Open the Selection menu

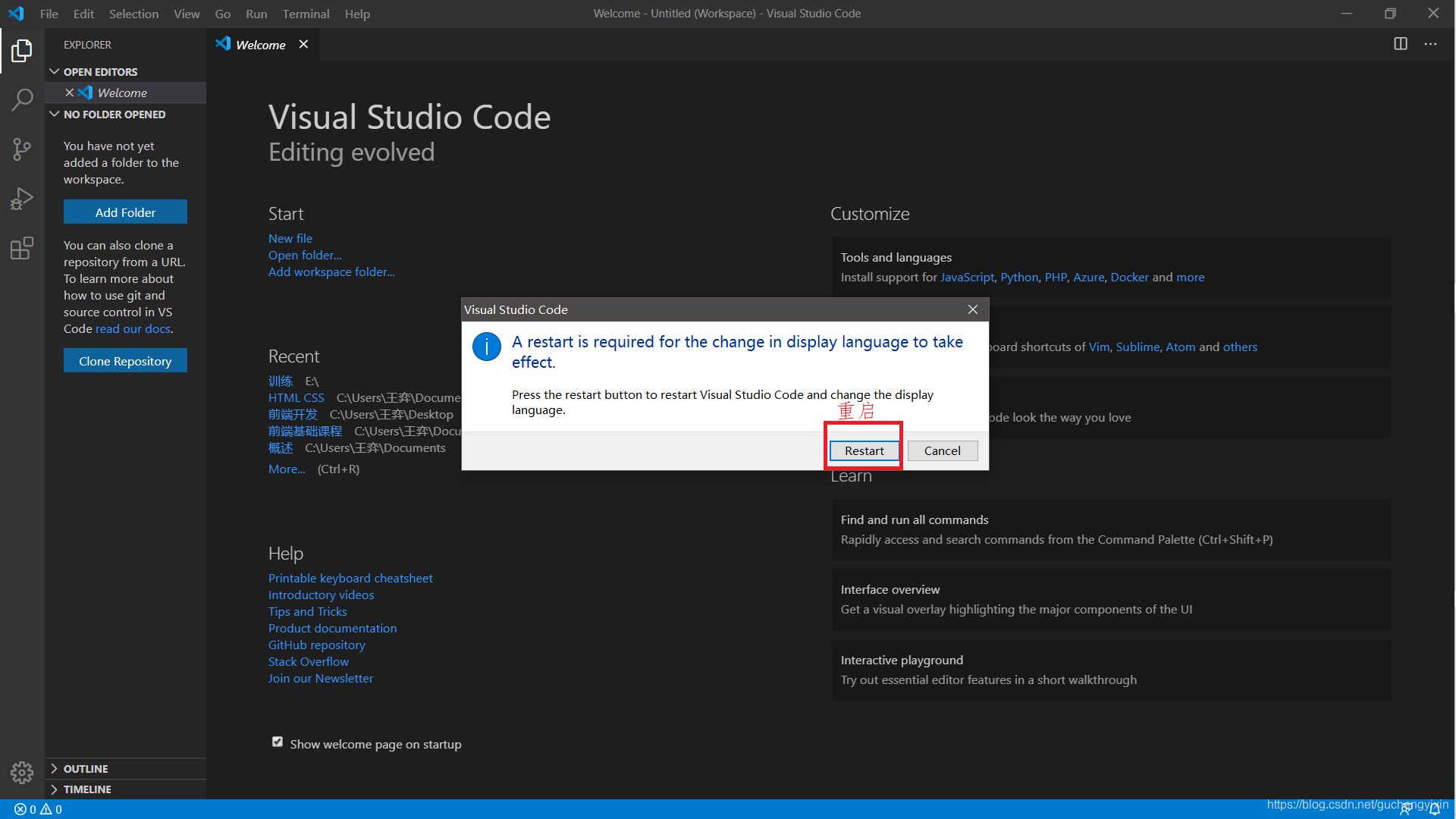coord(133,14)
